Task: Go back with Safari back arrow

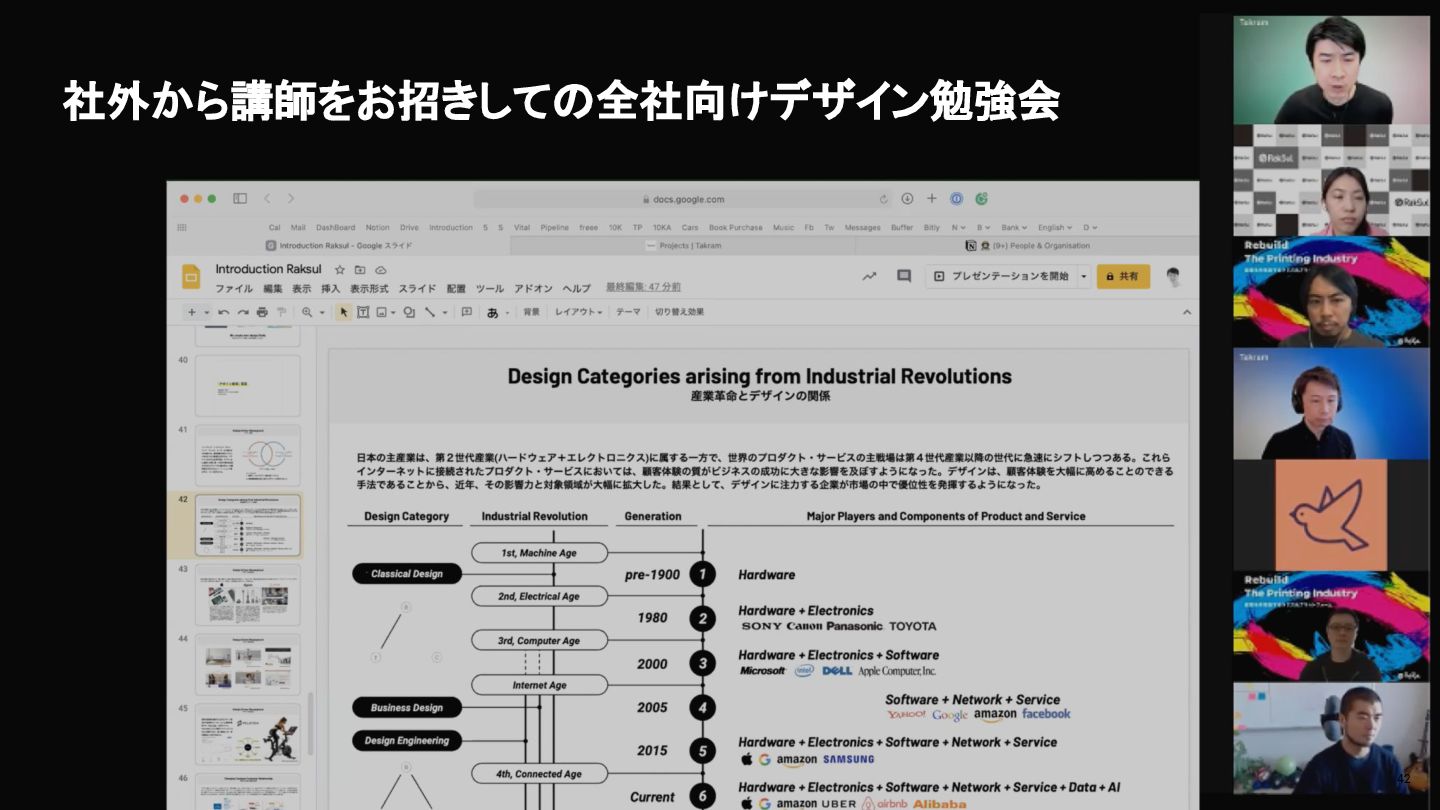Action: point(268,199)
